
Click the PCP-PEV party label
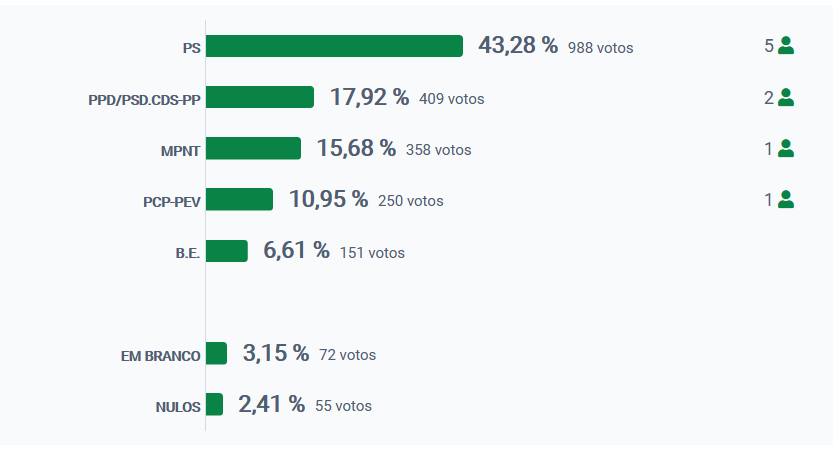[x=171, y=201]
